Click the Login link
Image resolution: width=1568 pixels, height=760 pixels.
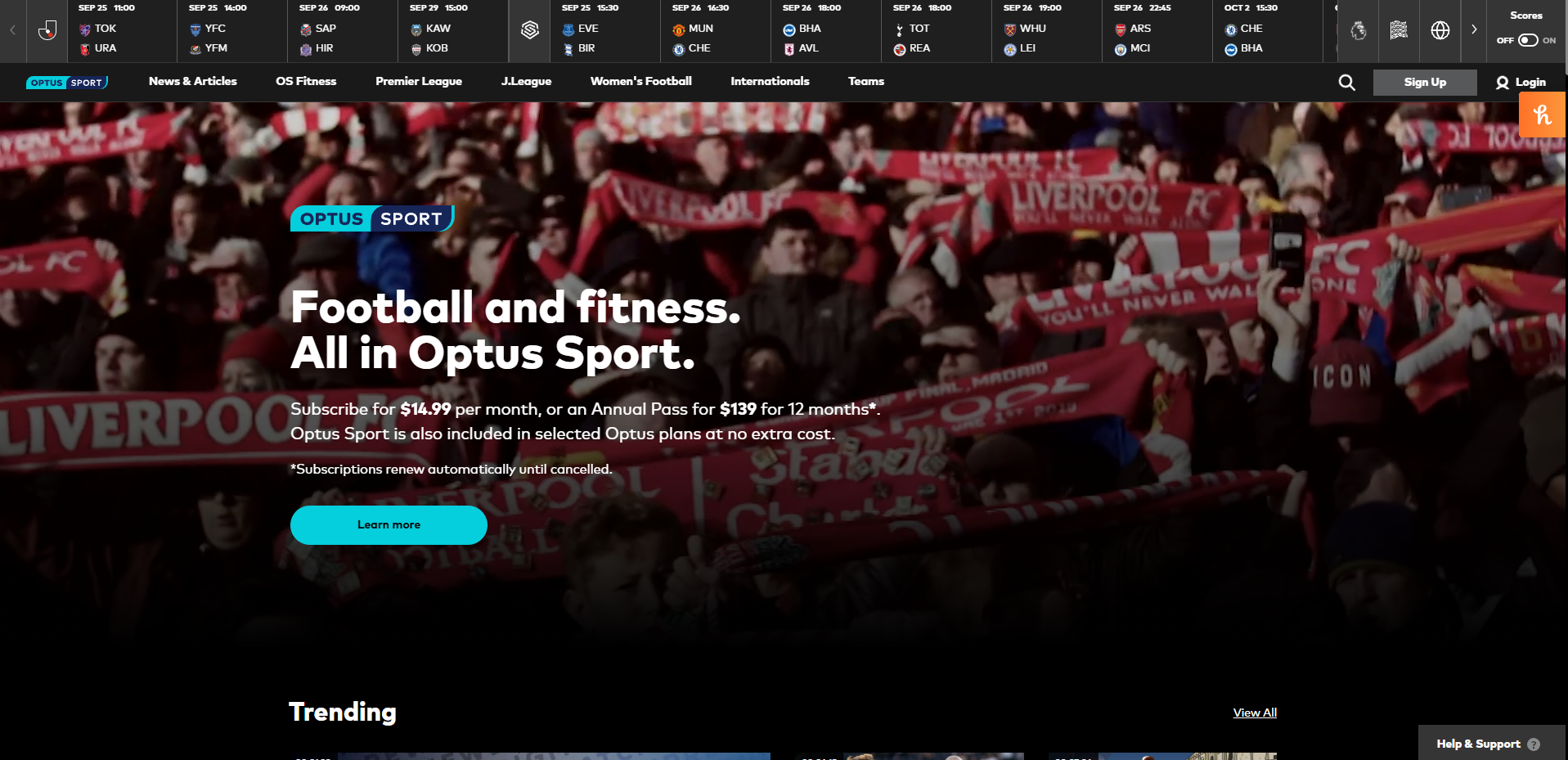[x=1530, y=83]
